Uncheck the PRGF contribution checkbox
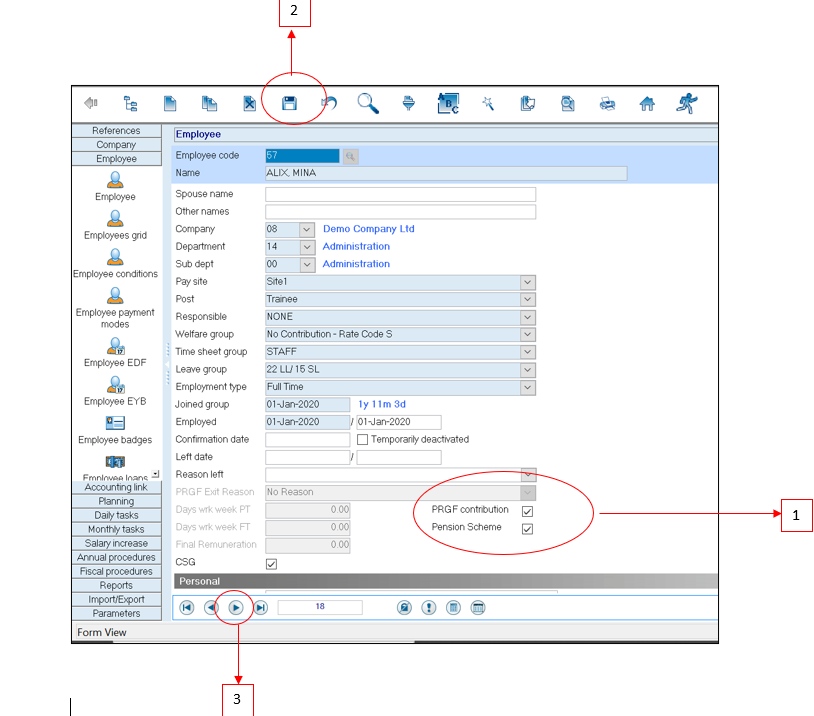 527,511
